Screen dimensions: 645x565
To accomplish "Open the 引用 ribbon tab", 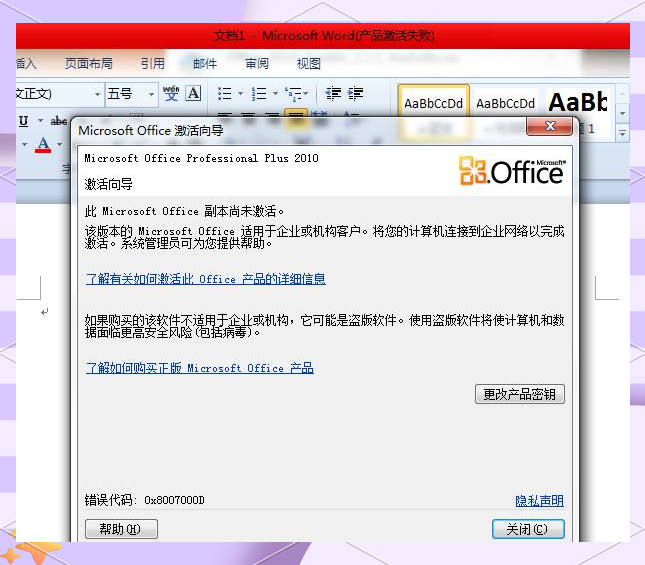I will click(153, 63).
